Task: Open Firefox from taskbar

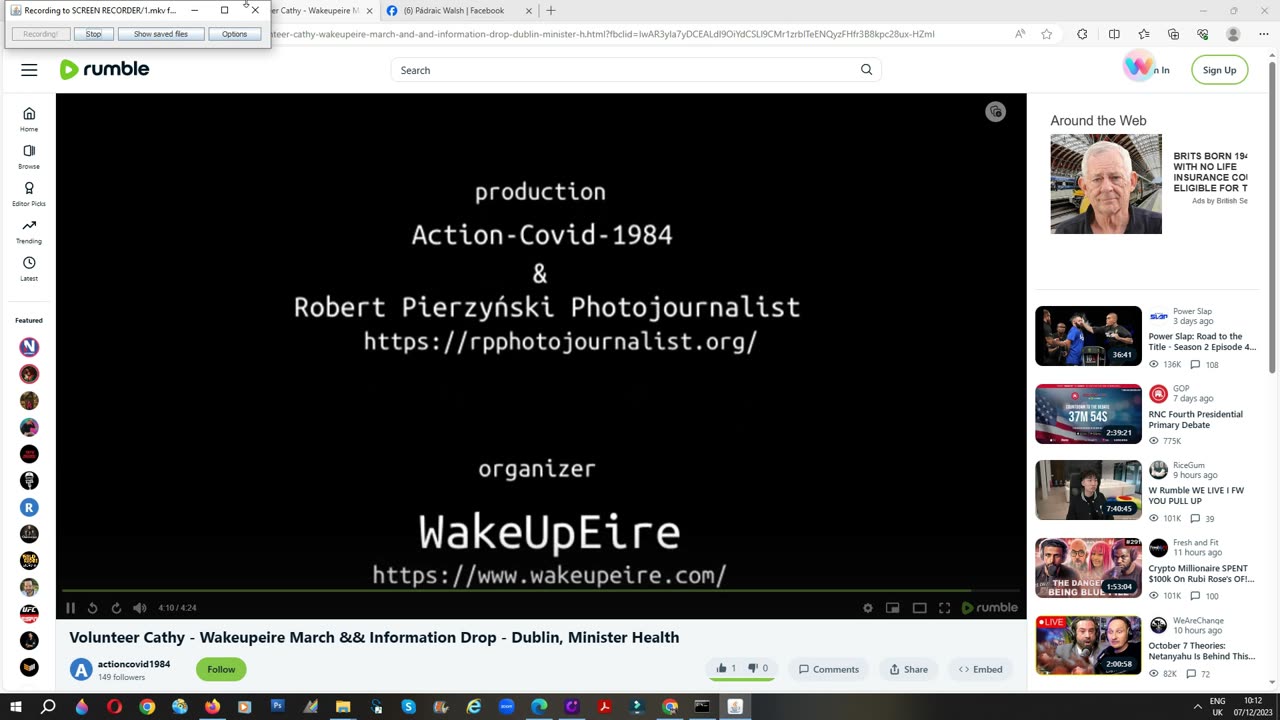Action: [x=212, y=707]
